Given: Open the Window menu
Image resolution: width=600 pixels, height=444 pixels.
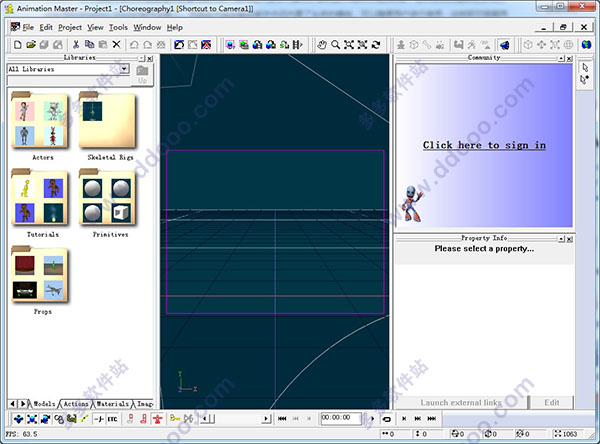Looking at the screenshot, I should pos(147,28).
